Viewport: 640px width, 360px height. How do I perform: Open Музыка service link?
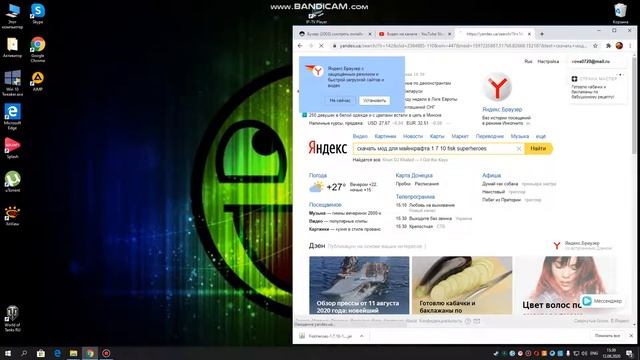(x=520, y=136)
